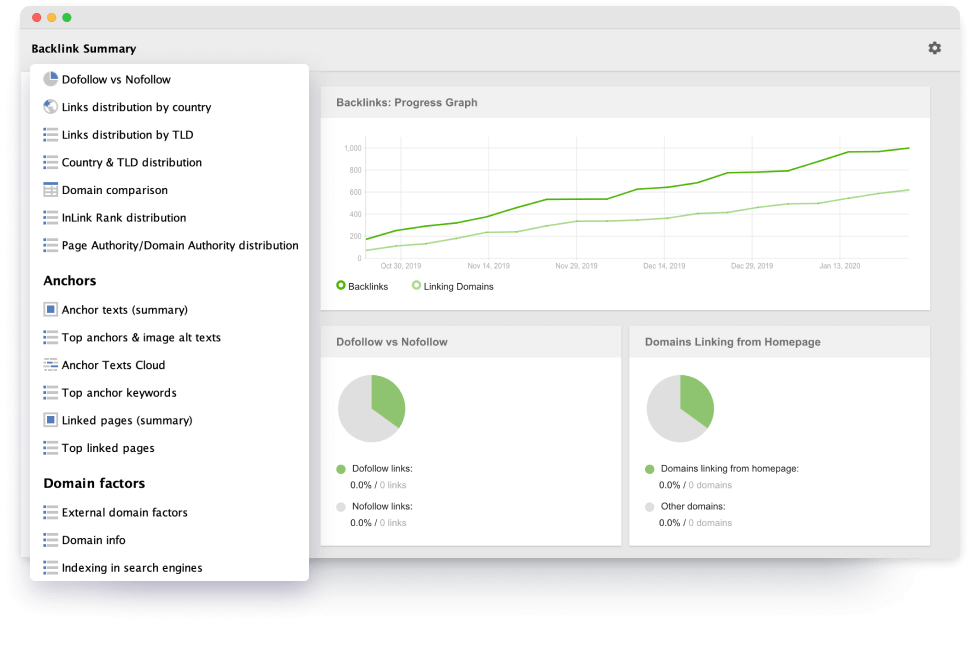Click the "Jan 13, 2020" axis label
The height and width of the screenshot is (653, 970).
(x=839, y=266)
